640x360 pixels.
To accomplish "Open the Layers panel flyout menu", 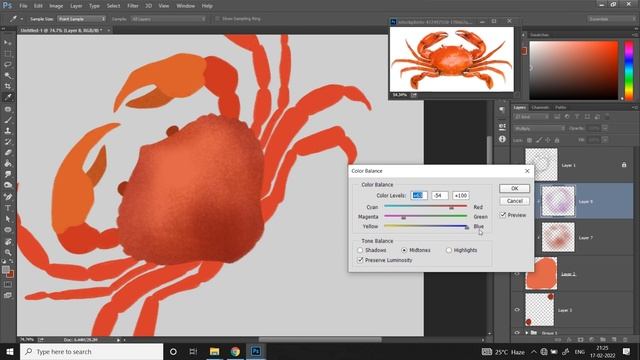I will pyautogui.click(x=635, y=107).
